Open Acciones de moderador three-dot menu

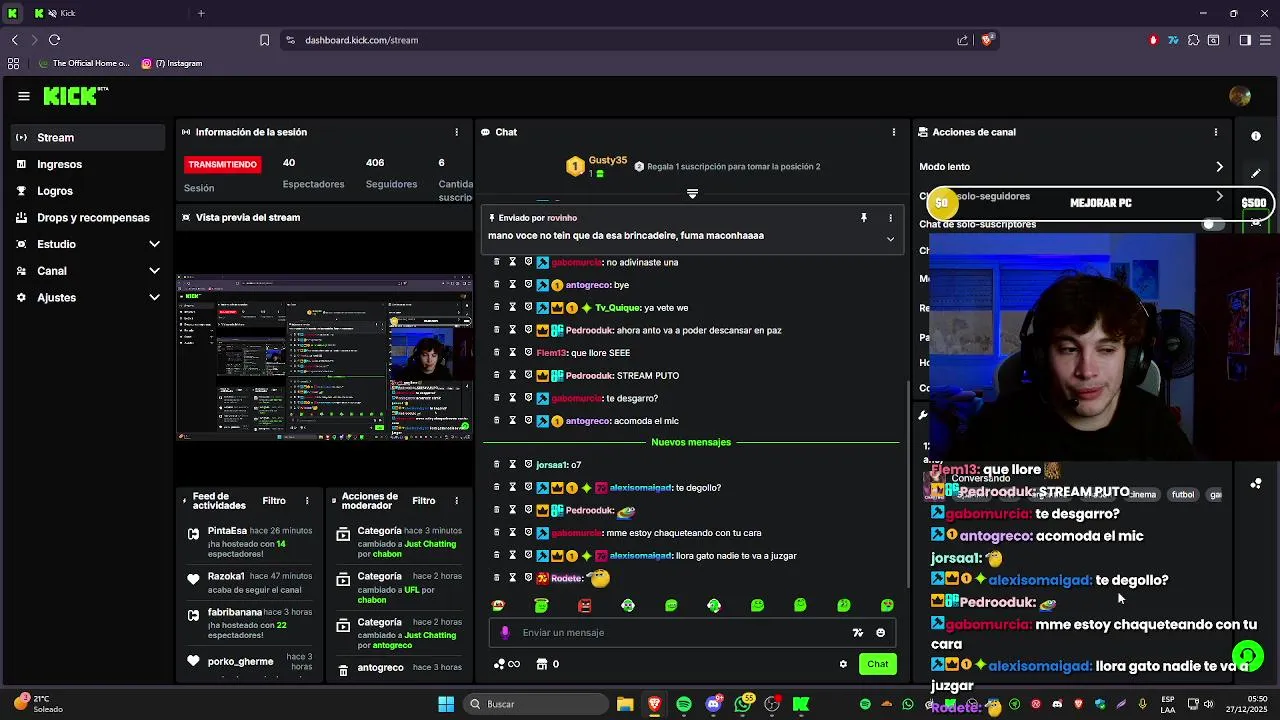457,501
